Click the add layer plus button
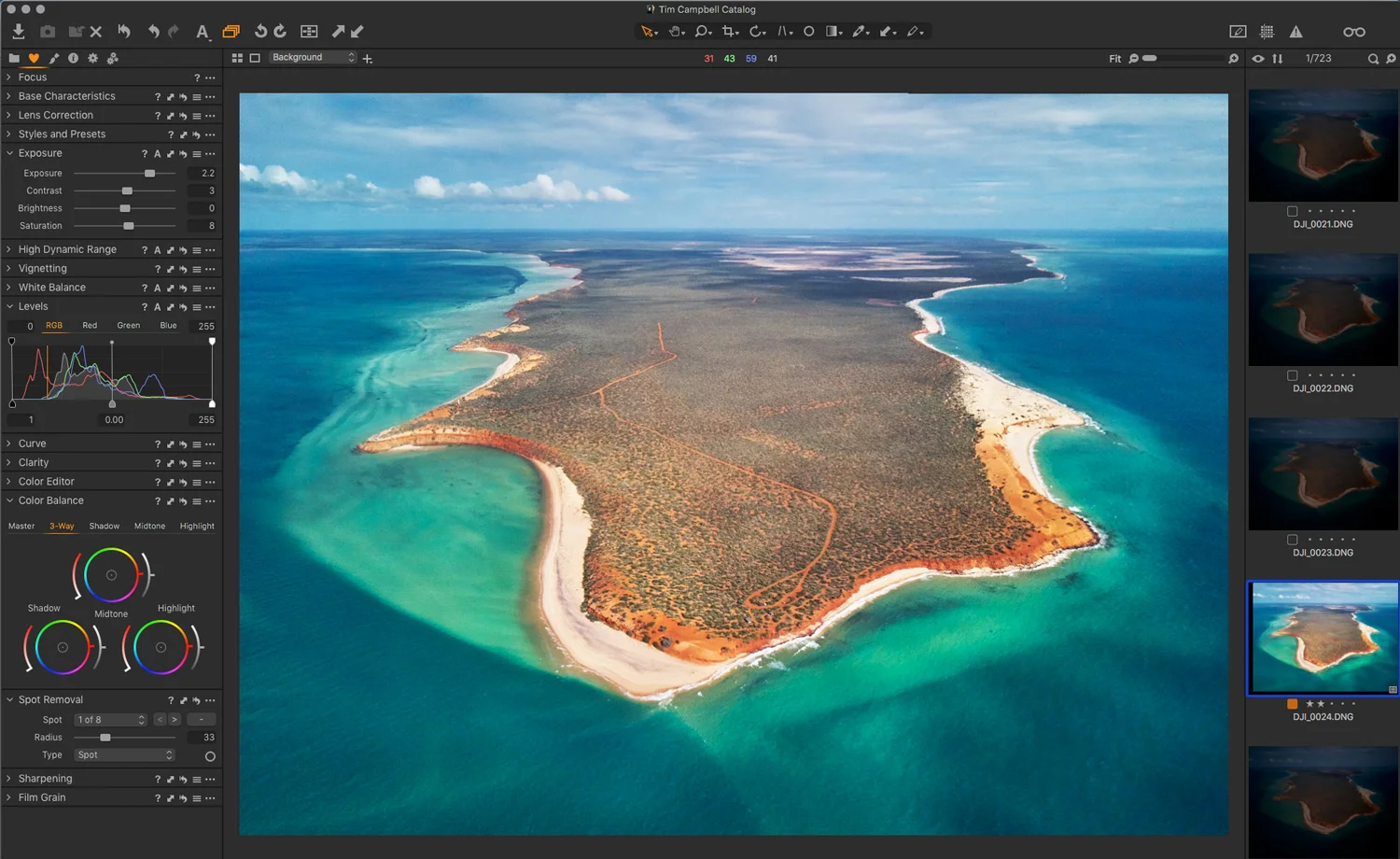This screenshot has height=859, width=1400. [368, 59]
